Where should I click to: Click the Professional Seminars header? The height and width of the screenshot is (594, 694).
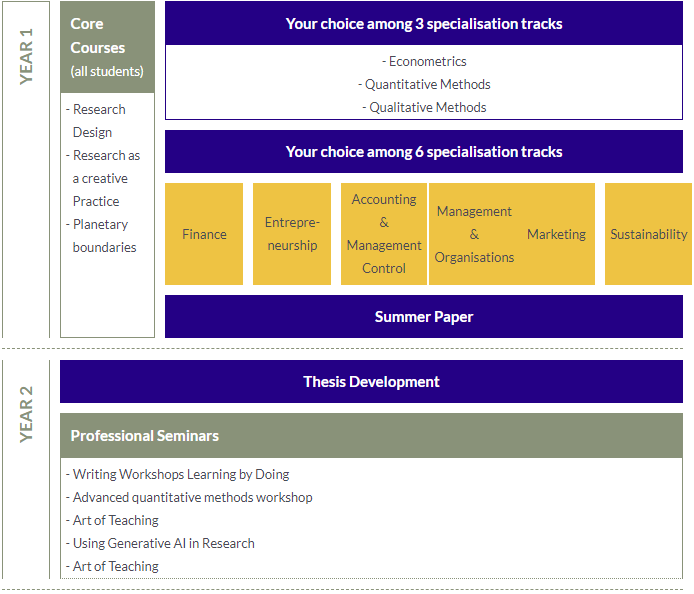[x=371, y=436]
